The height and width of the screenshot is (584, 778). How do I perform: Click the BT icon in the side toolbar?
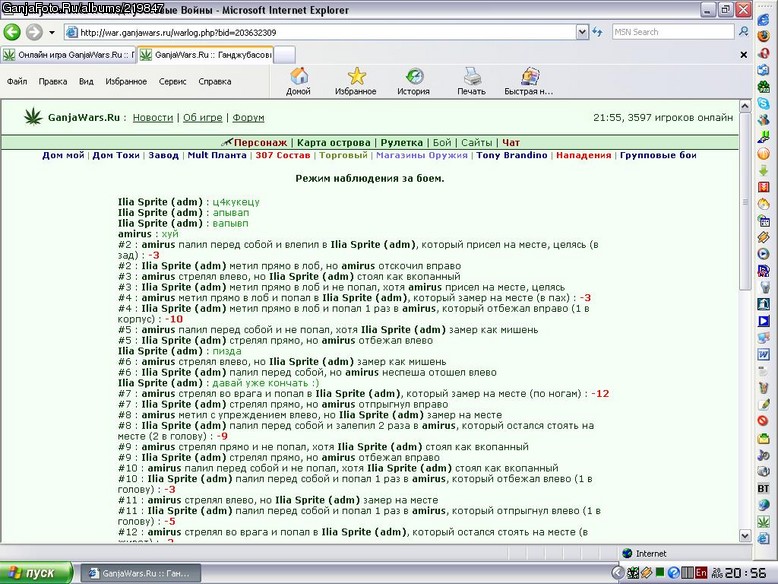click(764, 488)
